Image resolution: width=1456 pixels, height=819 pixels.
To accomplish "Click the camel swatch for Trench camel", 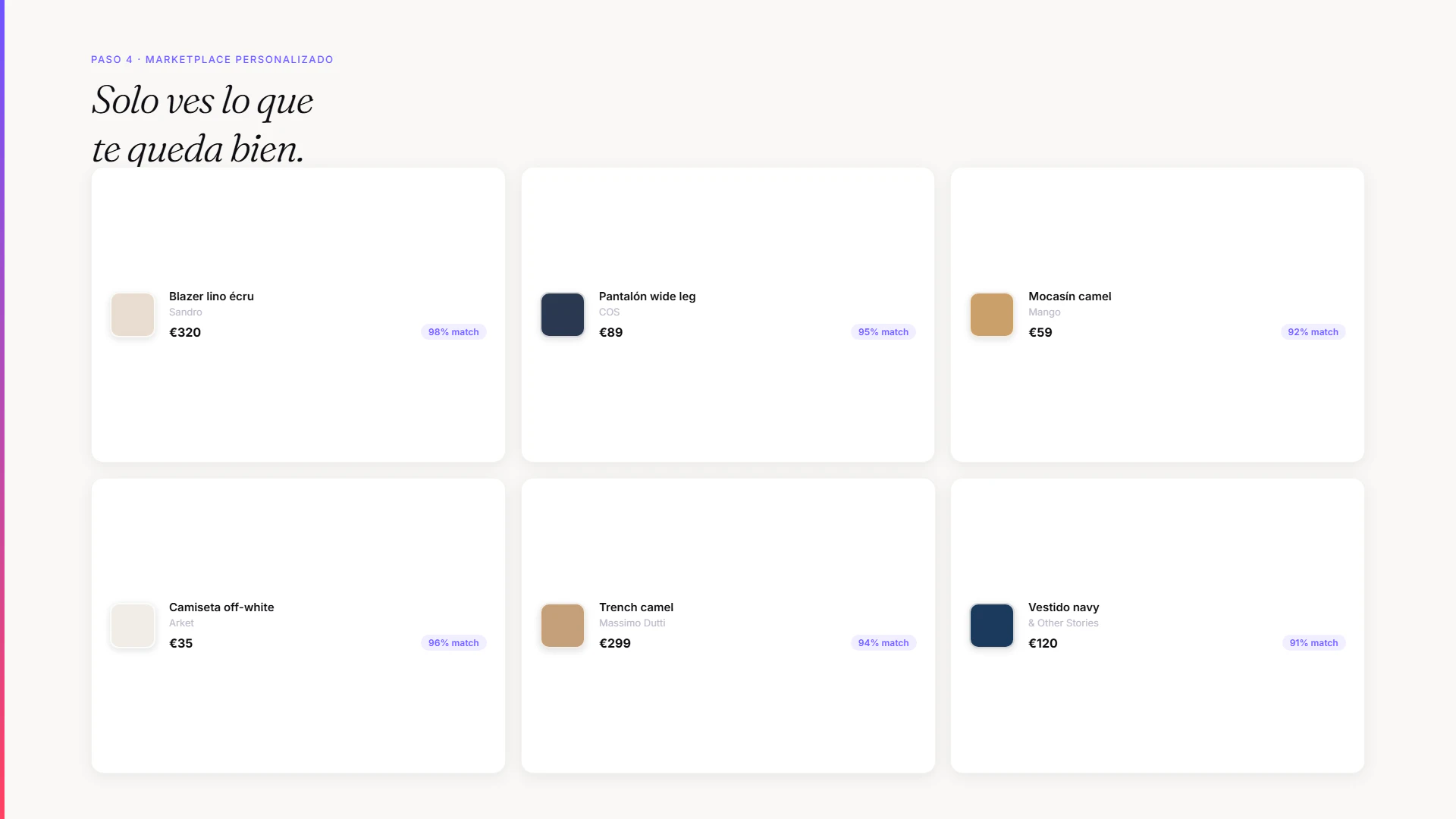I will click(563, 626).
